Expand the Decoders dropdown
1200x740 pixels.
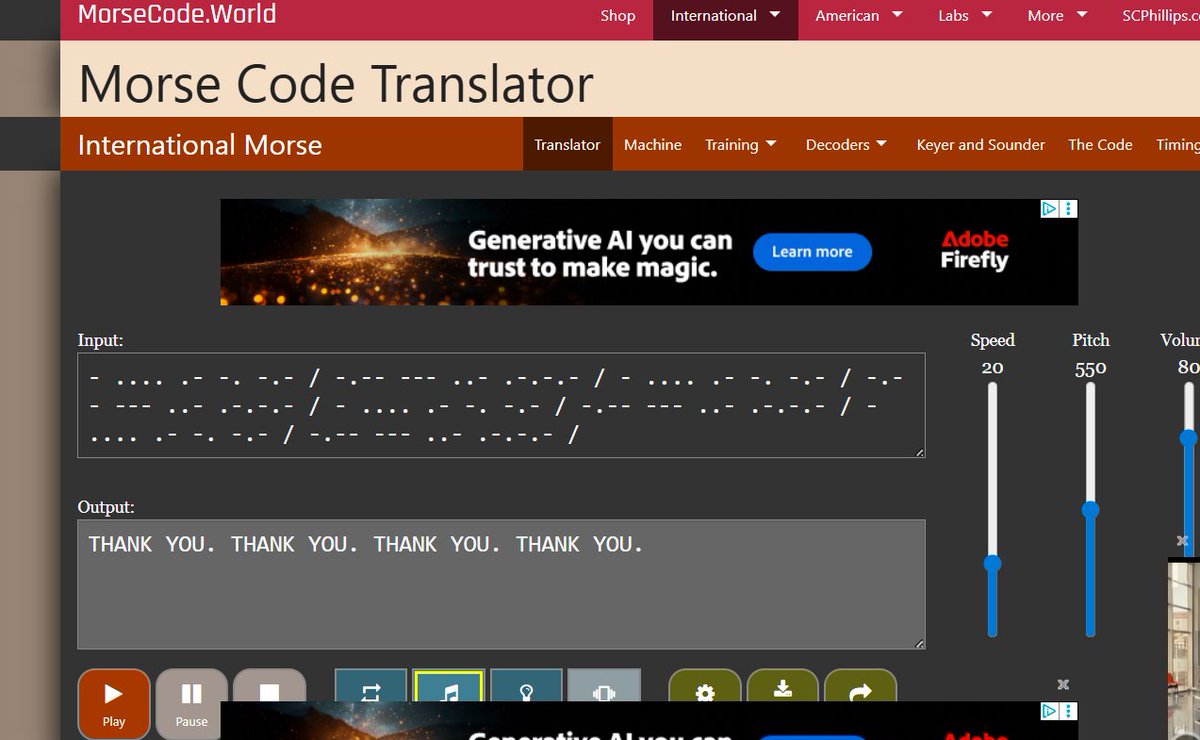(x=846, y=145)
